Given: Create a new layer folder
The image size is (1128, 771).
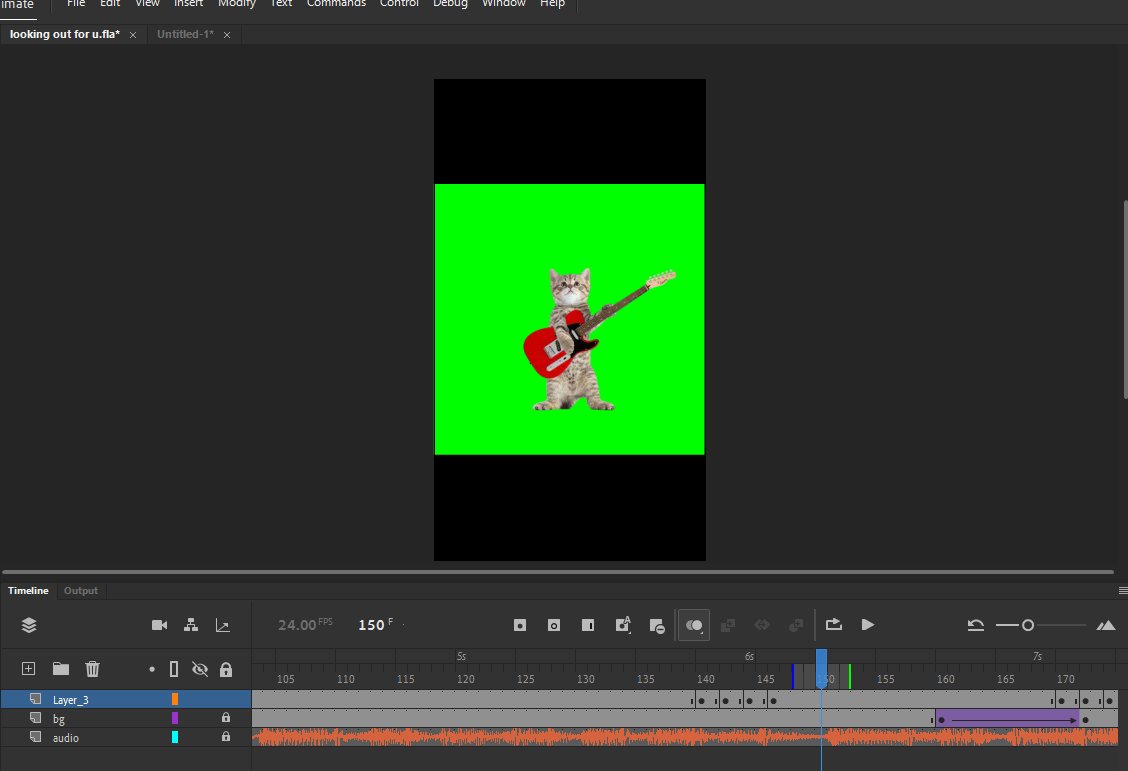Looking at the screenshot, I should point(61,669).
